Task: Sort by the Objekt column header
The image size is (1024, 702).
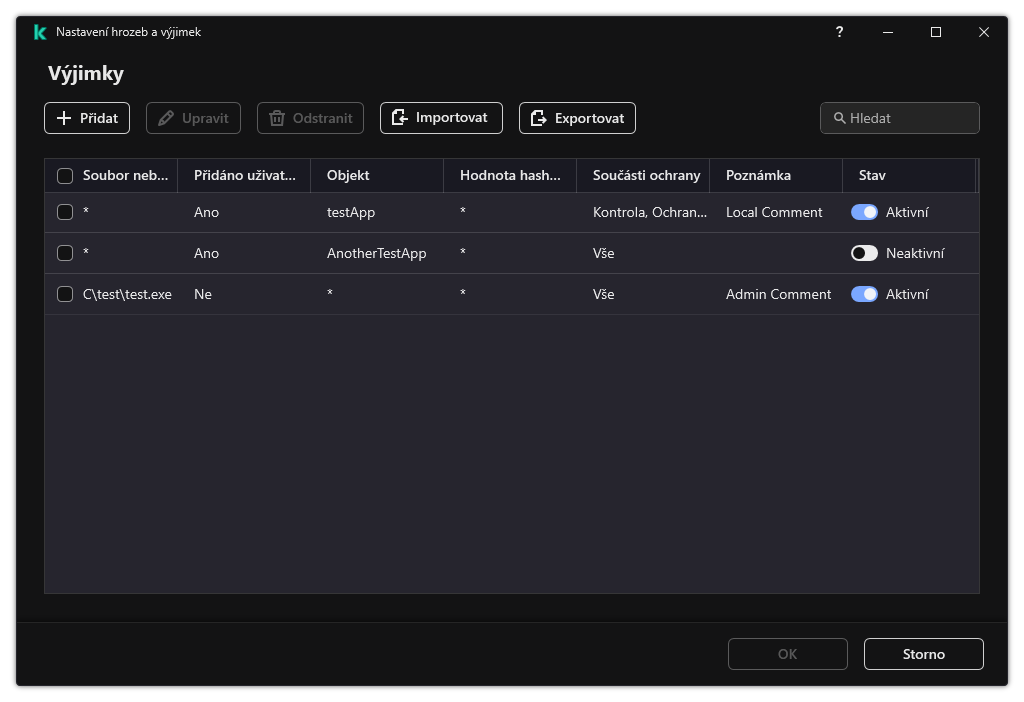Action: 348,175
